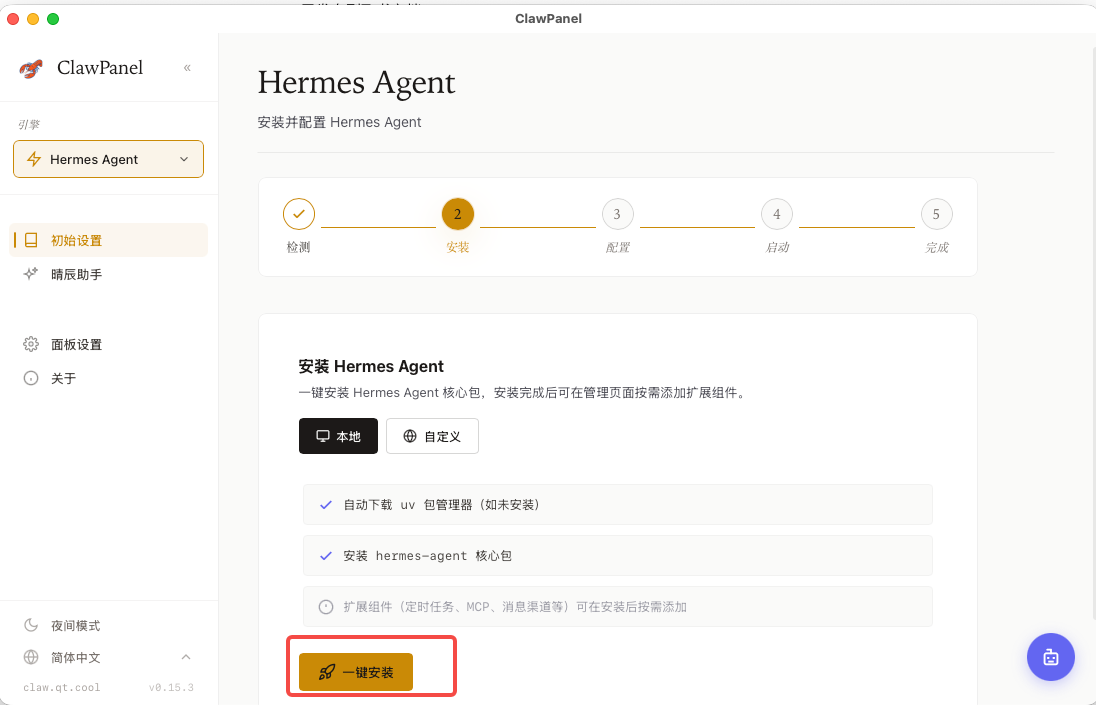Click the gear icon beside 面板设置
The height and width of the screenshot is (705, 1096).
pyautogui.click(x=31, y=344)
